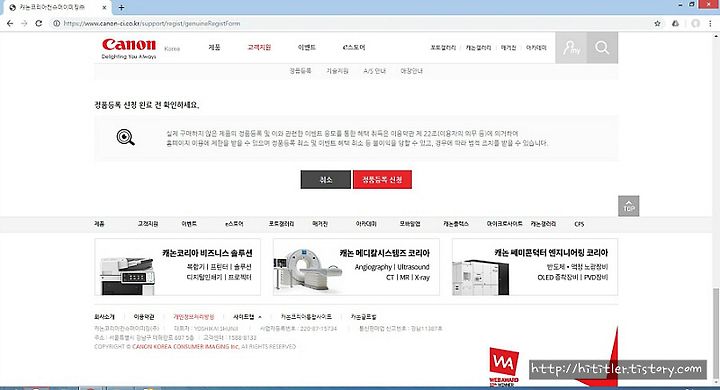The height and width of the screenshot is (390, 720).
Task: Open 포토갤러리 link in top header
Action: [x=443, y=48]
